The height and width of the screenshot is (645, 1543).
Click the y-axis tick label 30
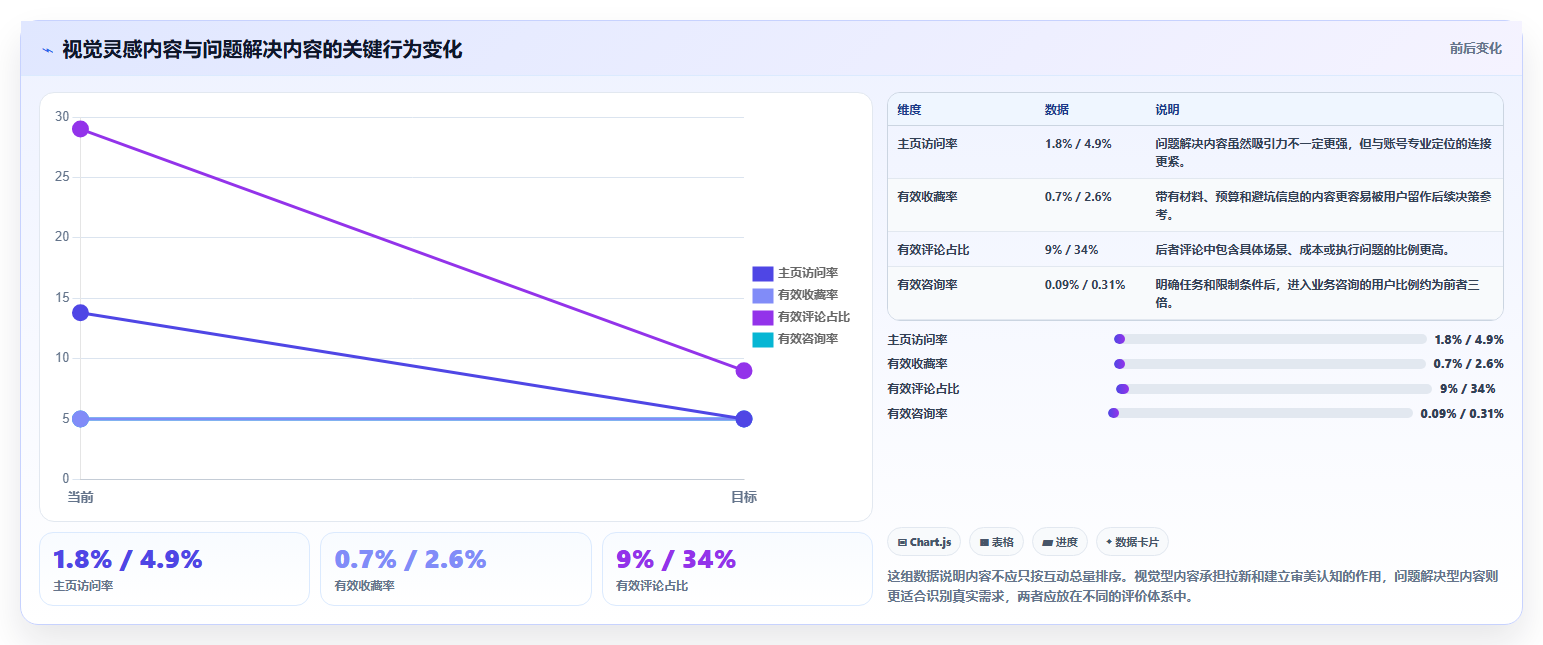click(x=62, y=117)
